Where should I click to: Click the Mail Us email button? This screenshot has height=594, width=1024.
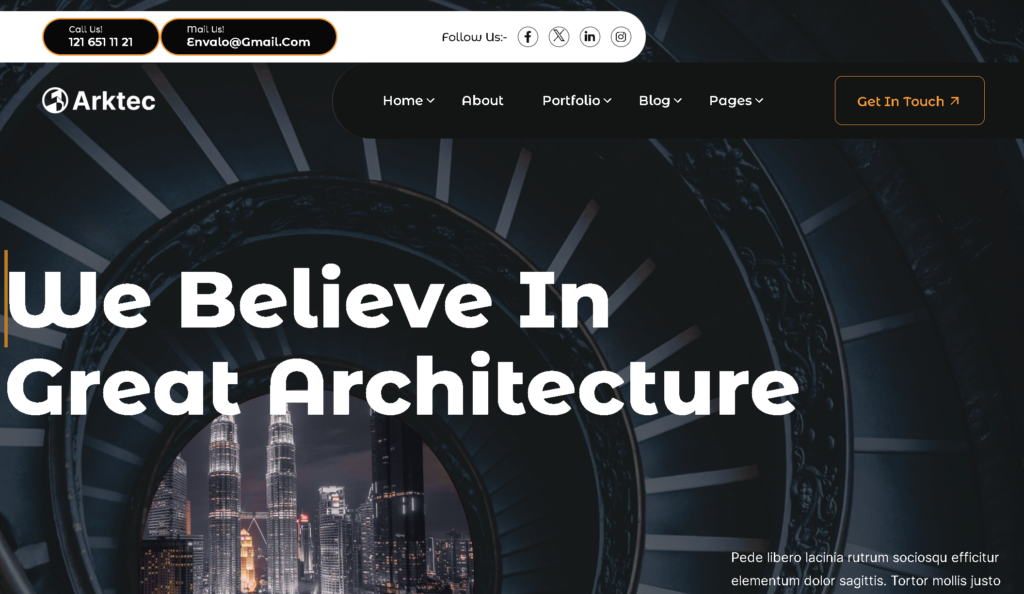(249, 37)
